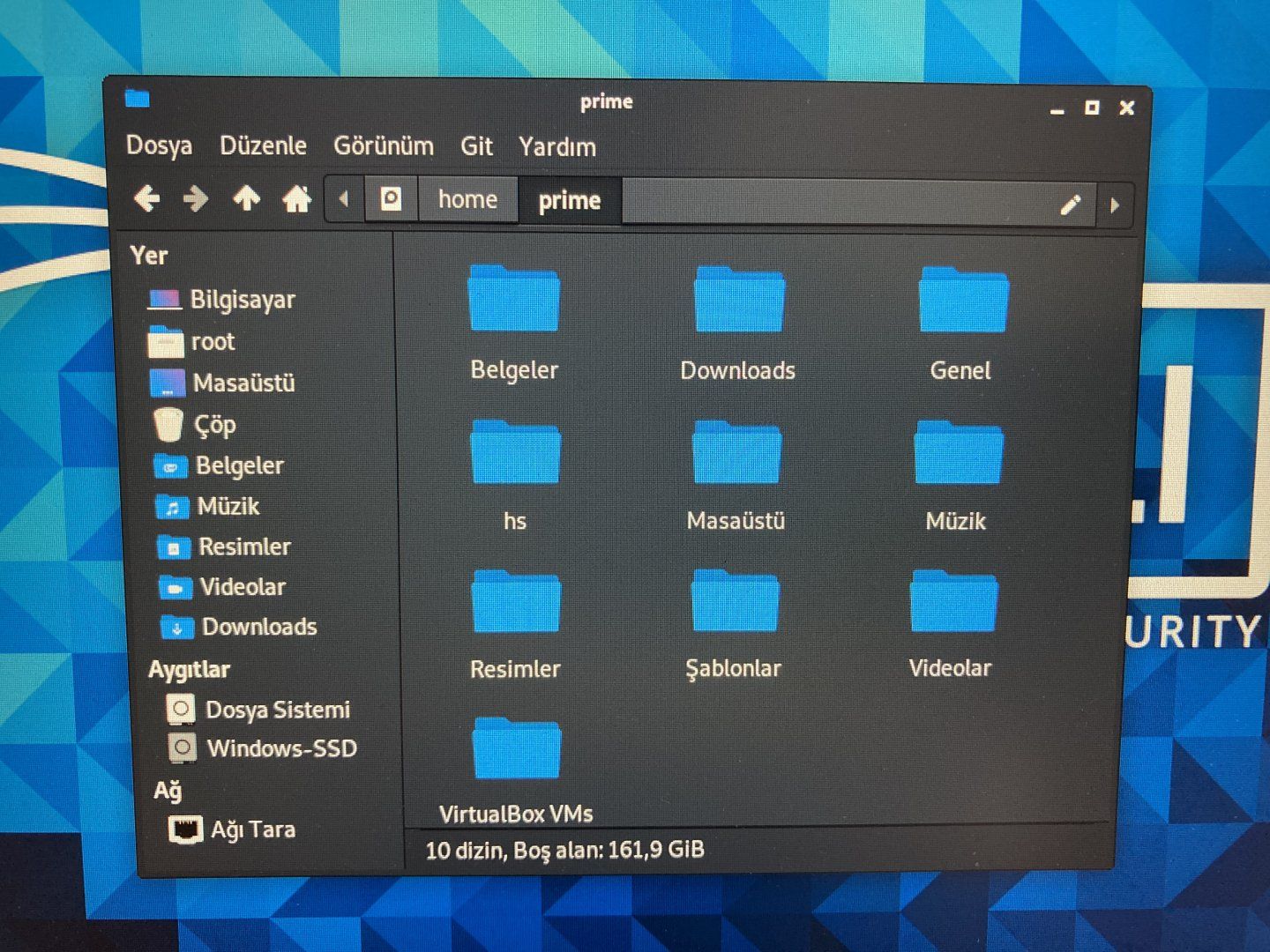This screenshot has width=1270, height=952.
Task: Click the pencil icon to edit location
Action: pos(1071,205)
